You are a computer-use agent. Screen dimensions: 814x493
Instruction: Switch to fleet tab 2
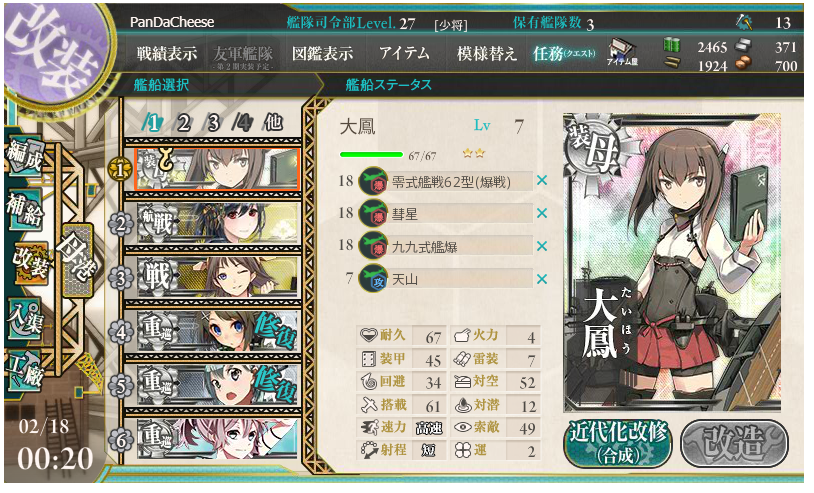coord(183,124)
